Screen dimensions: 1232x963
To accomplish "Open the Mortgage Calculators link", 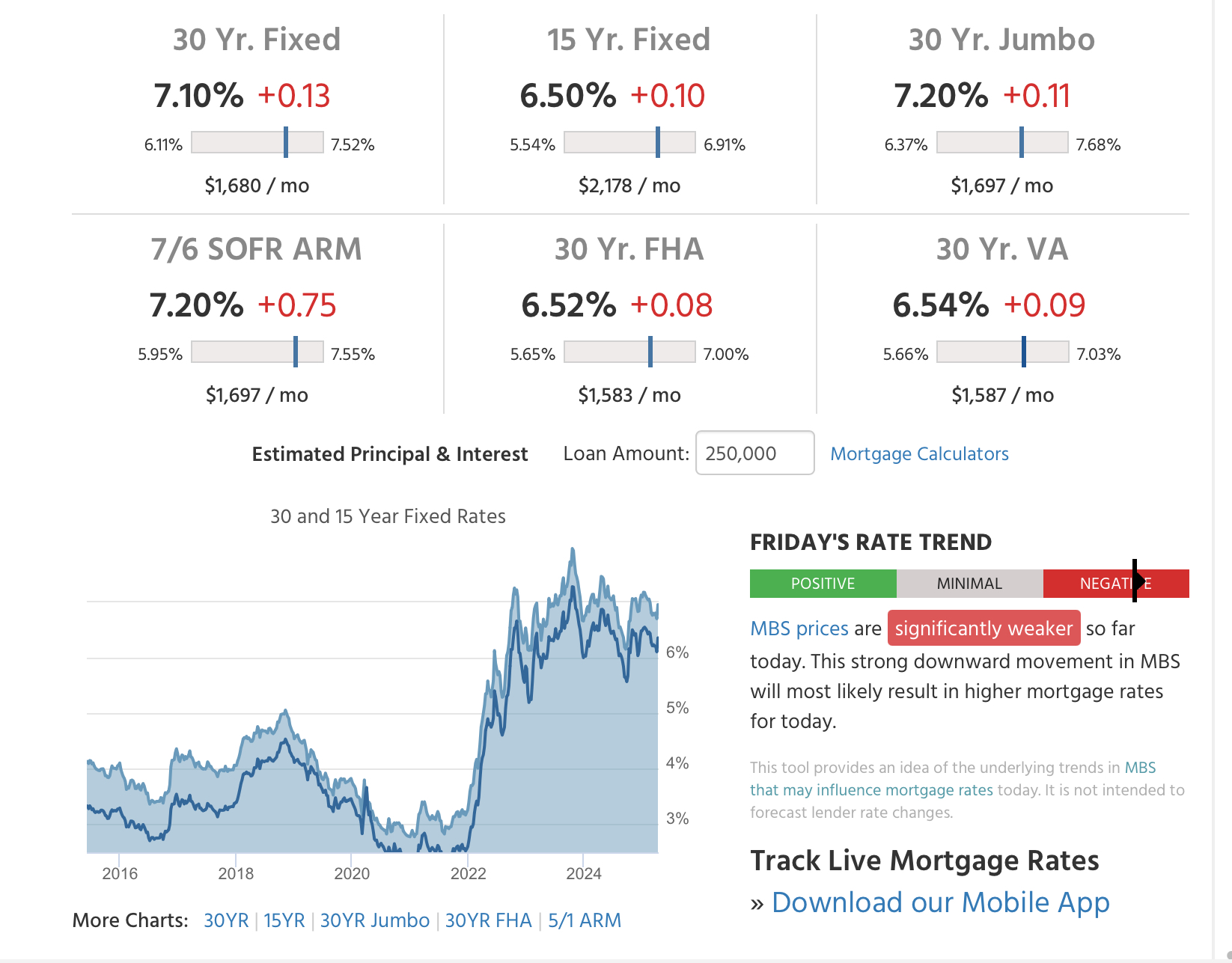I will point(919,454).
